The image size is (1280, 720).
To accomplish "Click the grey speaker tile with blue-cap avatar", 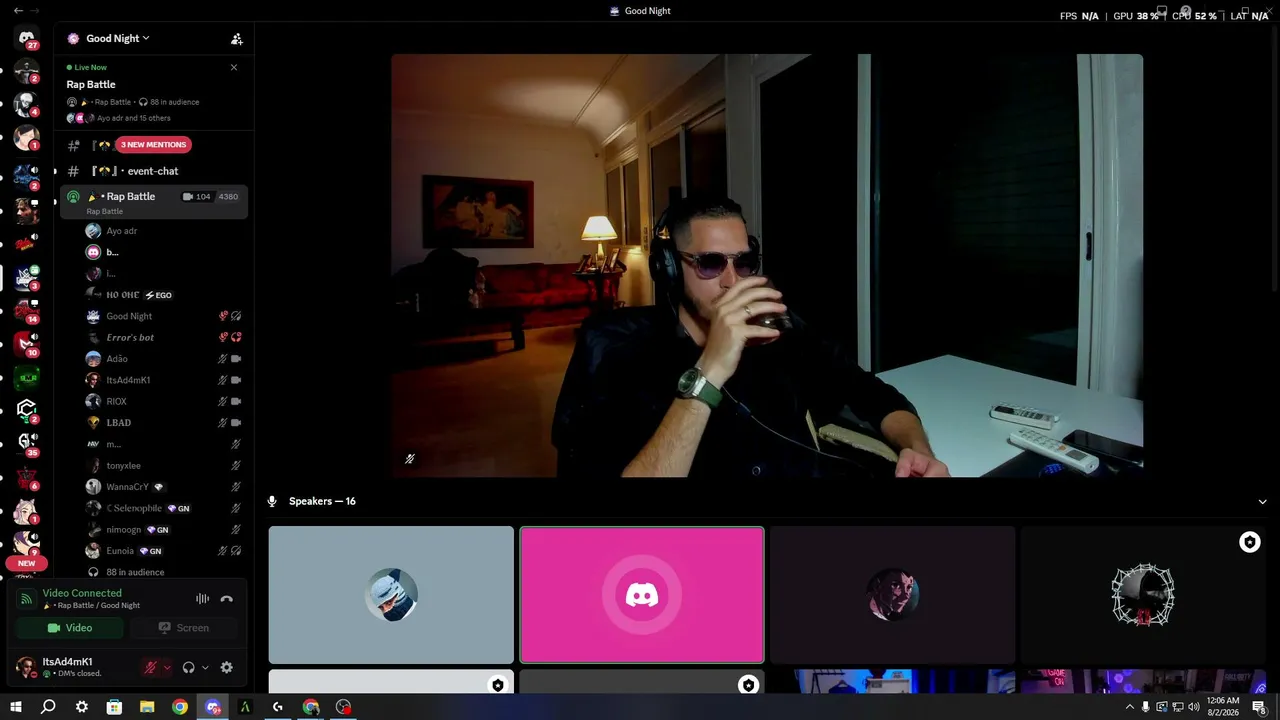I will tap(391, 595).
